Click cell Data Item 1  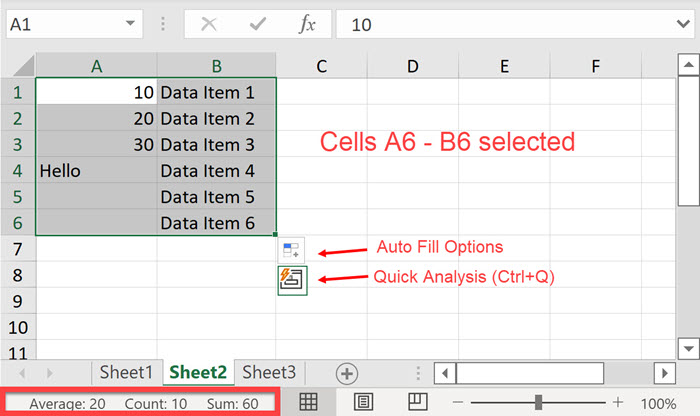[217, 92]
